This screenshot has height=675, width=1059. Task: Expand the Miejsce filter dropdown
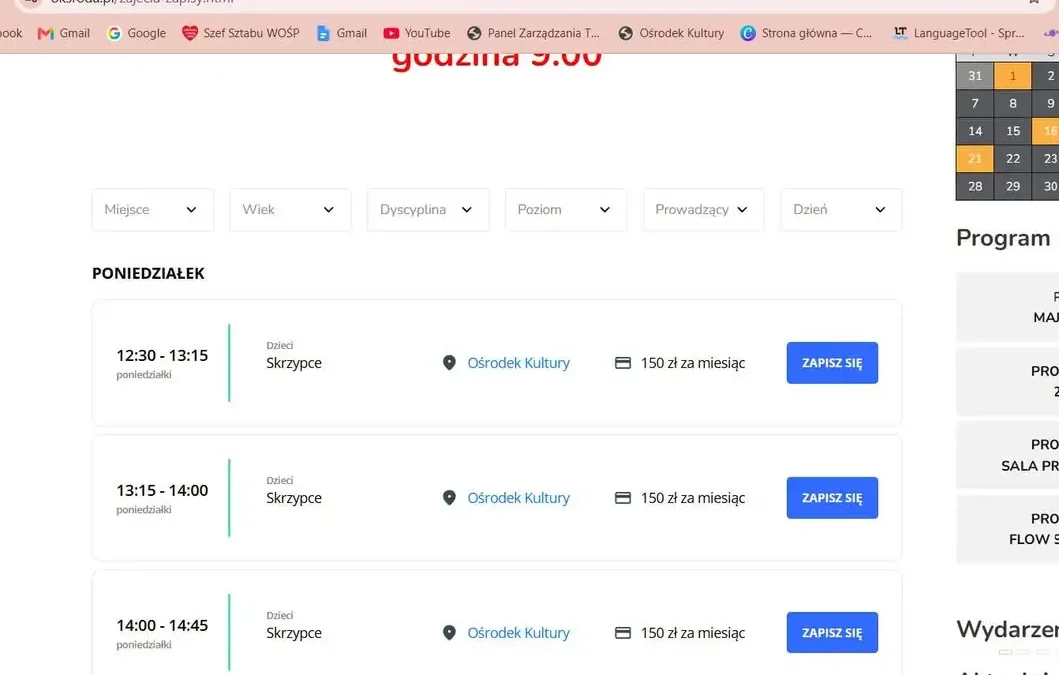tap(153, 209)
